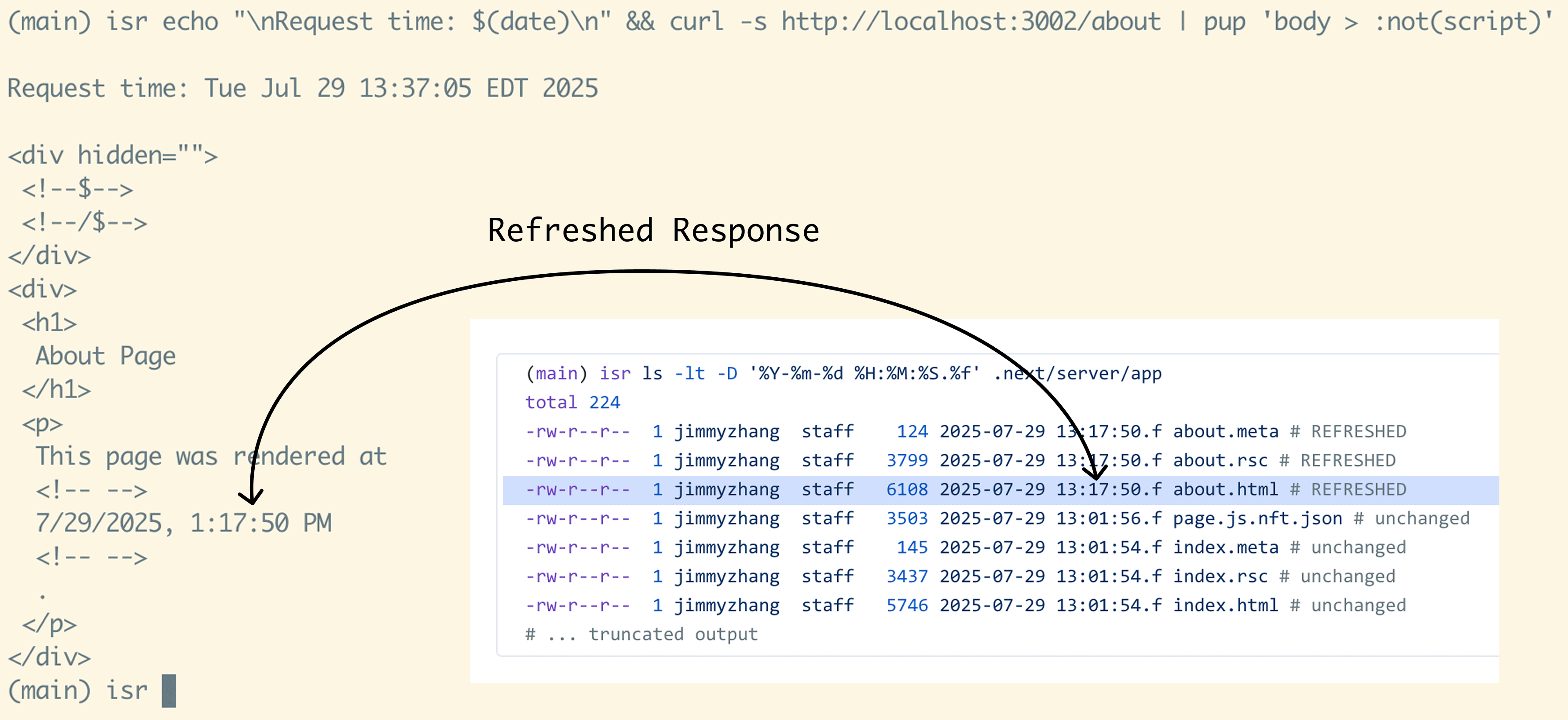Click the 'Refreshed Response' label
This screenshot has width=1568, height=720.
click(x=653, y=230)
